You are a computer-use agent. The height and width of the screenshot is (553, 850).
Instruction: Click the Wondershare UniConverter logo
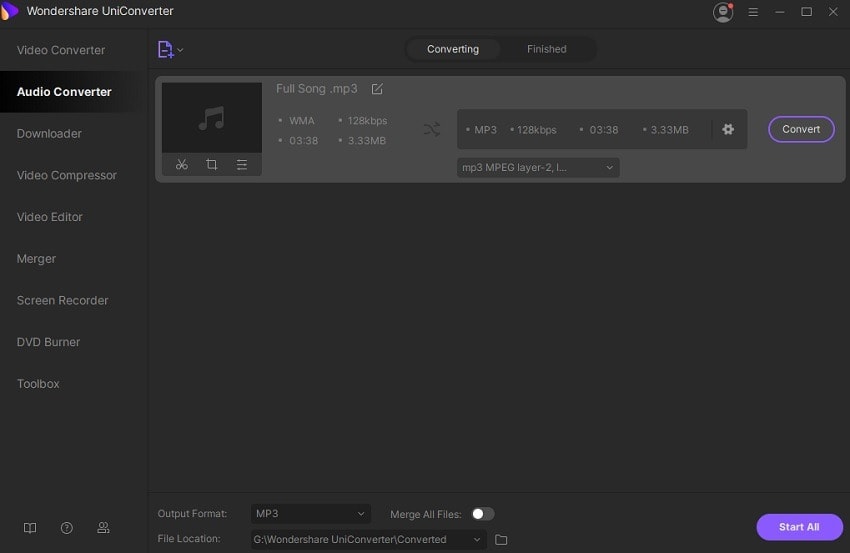click(x=9, y=11)
